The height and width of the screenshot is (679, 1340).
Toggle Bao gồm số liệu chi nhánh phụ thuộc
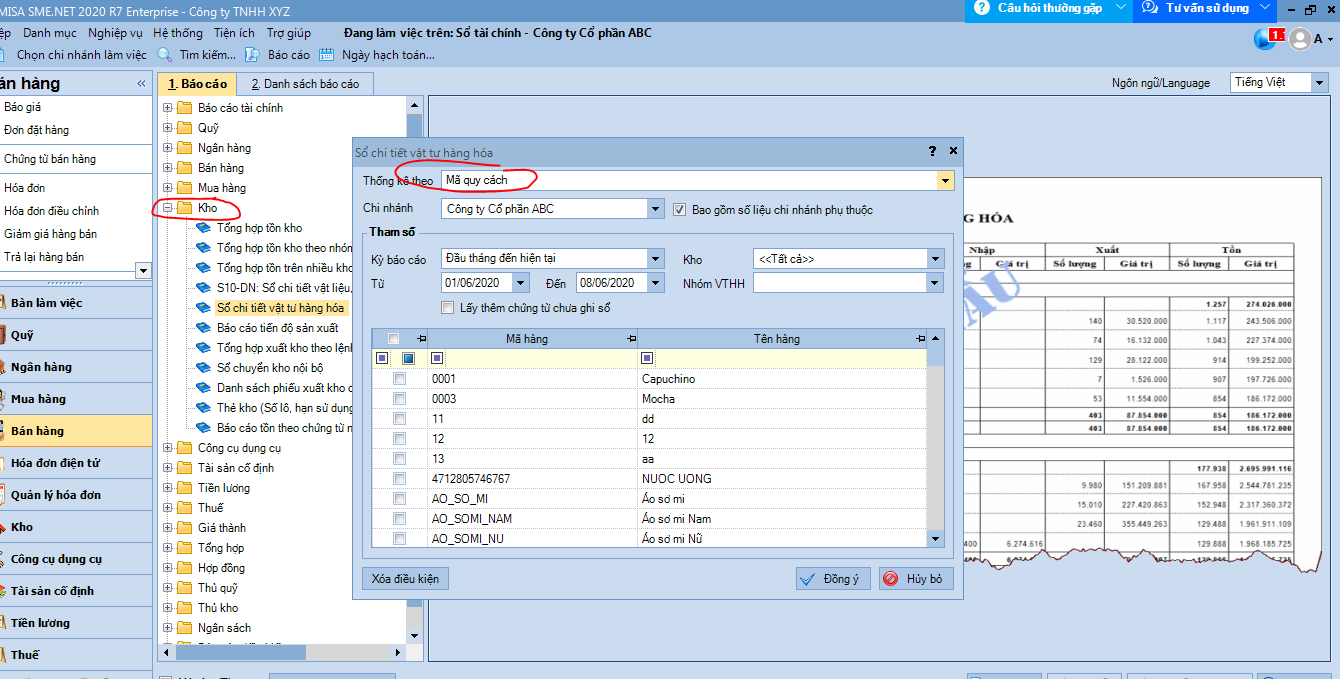point(680,210)
